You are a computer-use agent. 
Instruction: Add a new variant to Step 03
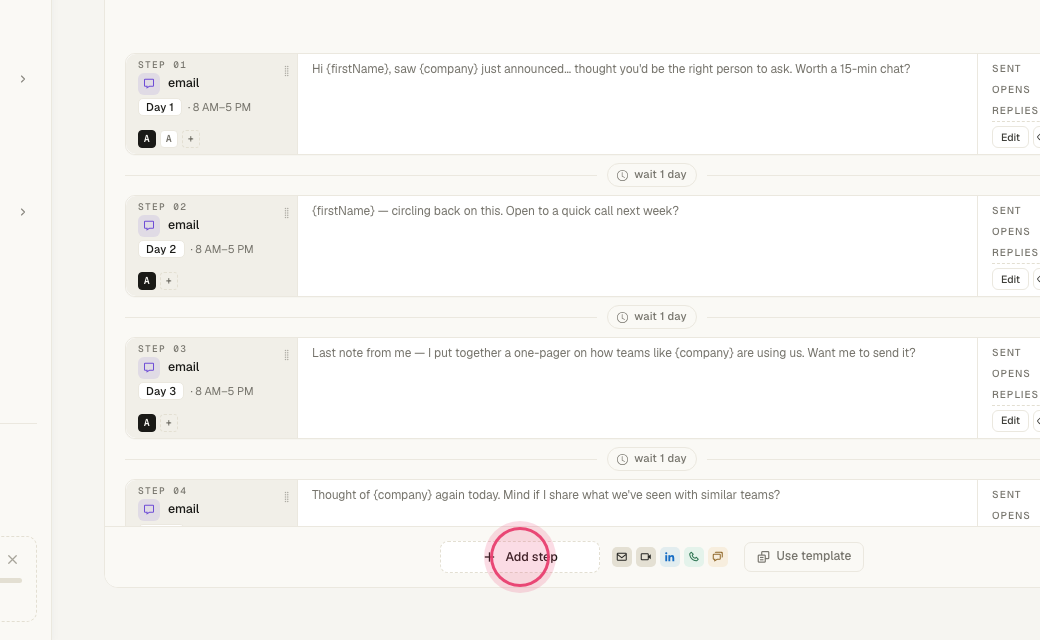click(x=168, y=423)
